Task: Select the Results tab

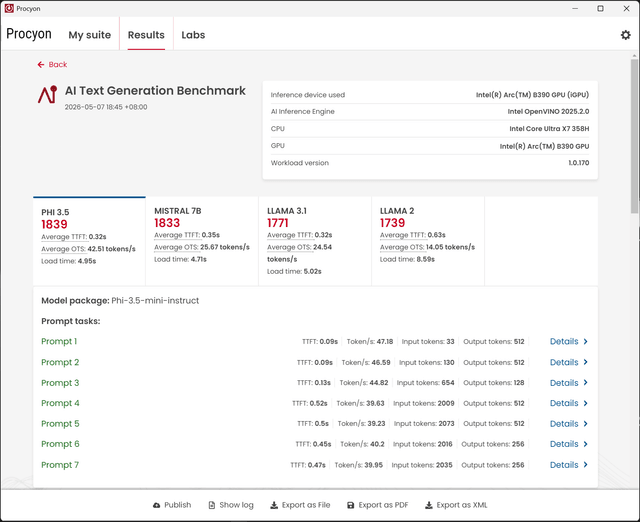Action: (146, 35)
